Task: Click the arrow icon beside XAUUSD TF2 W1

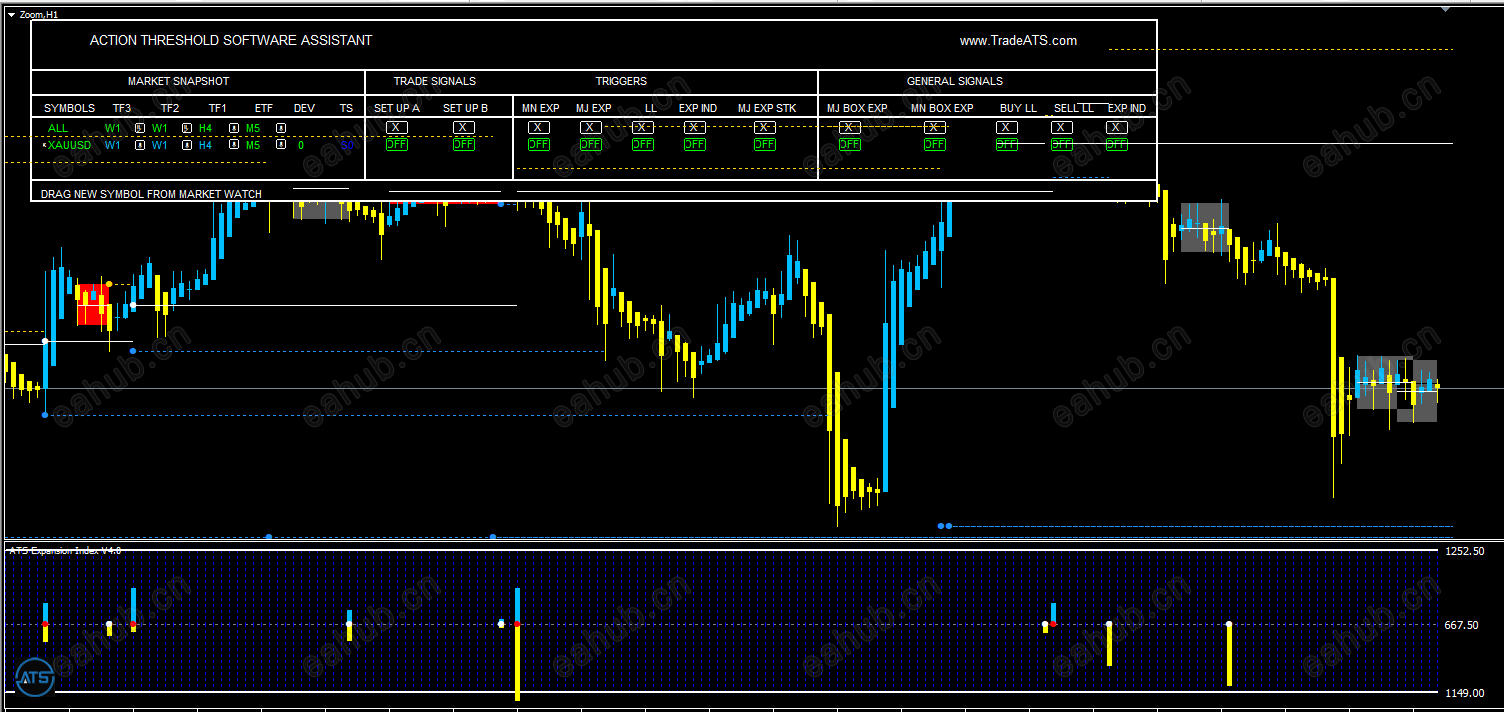Action: click(187, 145)
